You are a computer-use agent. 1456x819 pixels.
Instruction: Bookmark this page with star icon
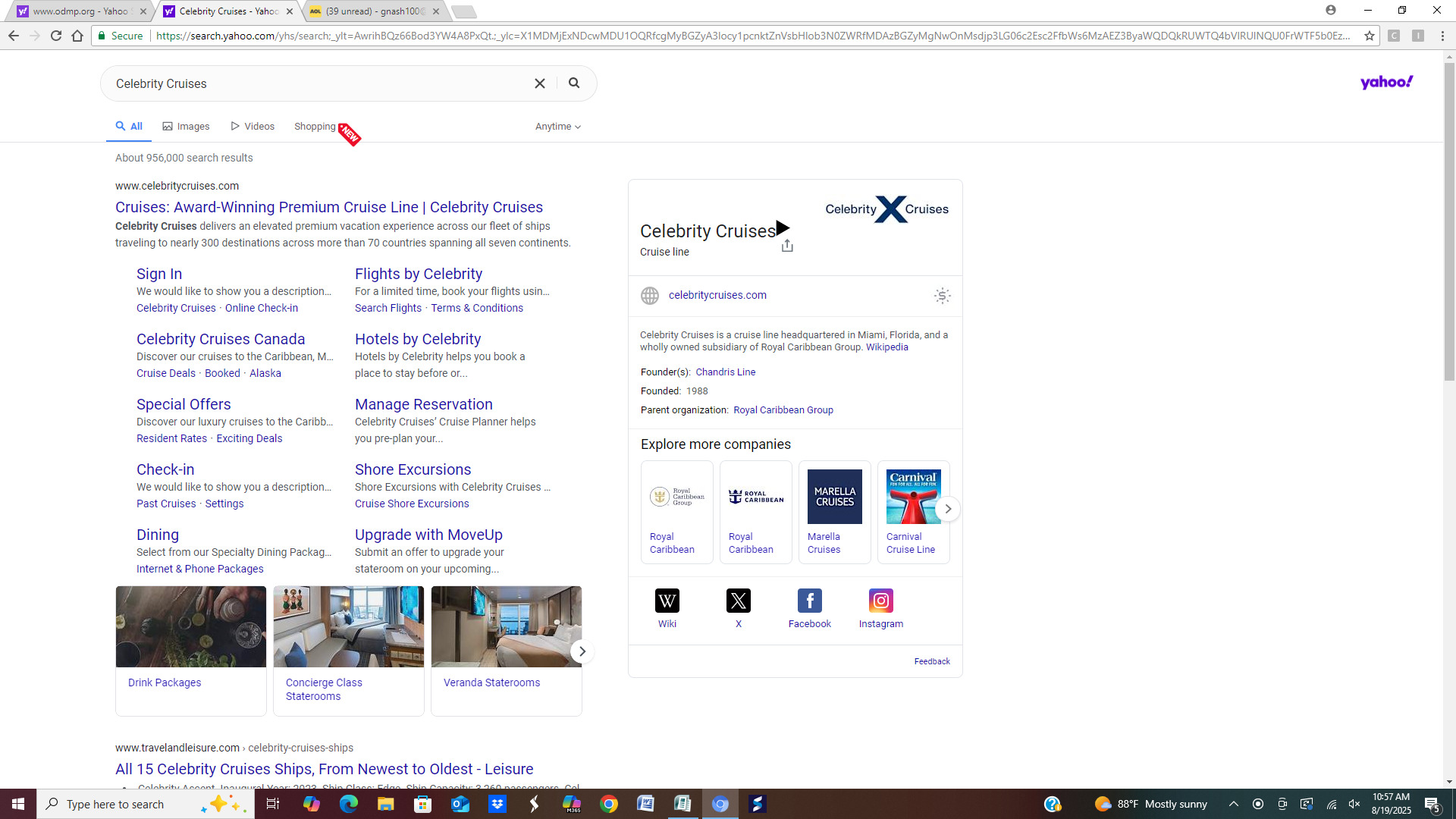[x=1370, y=36]
